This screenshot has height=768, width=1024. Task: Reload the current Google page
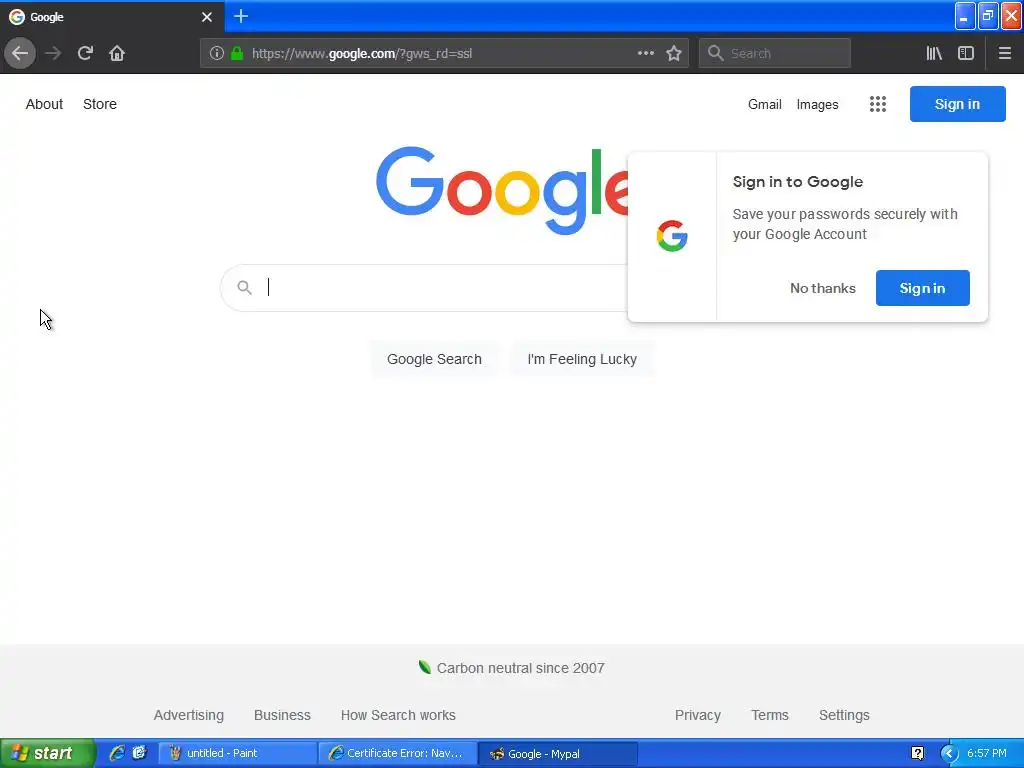[85, 54]
